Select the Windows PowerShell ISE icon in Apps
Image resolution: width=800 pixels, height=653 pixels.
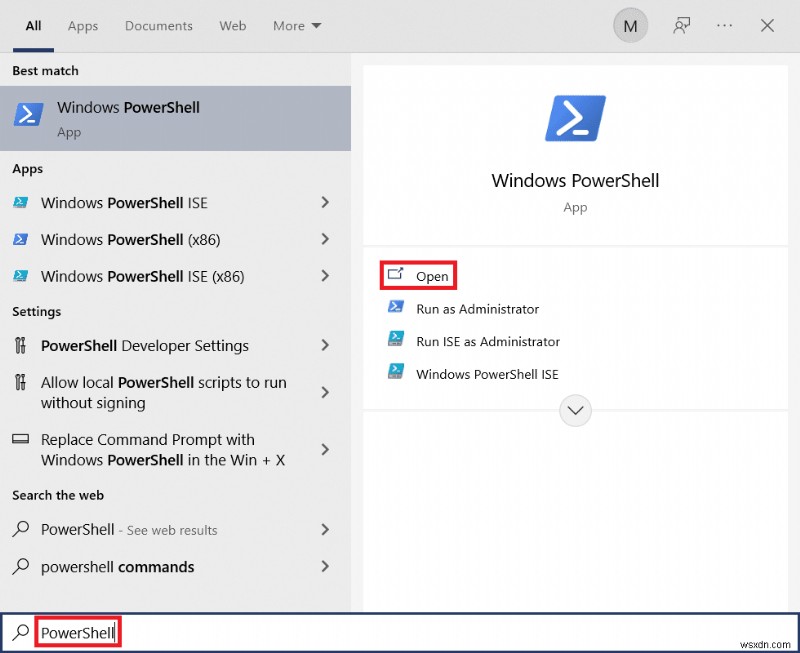[x=22, y=203]
